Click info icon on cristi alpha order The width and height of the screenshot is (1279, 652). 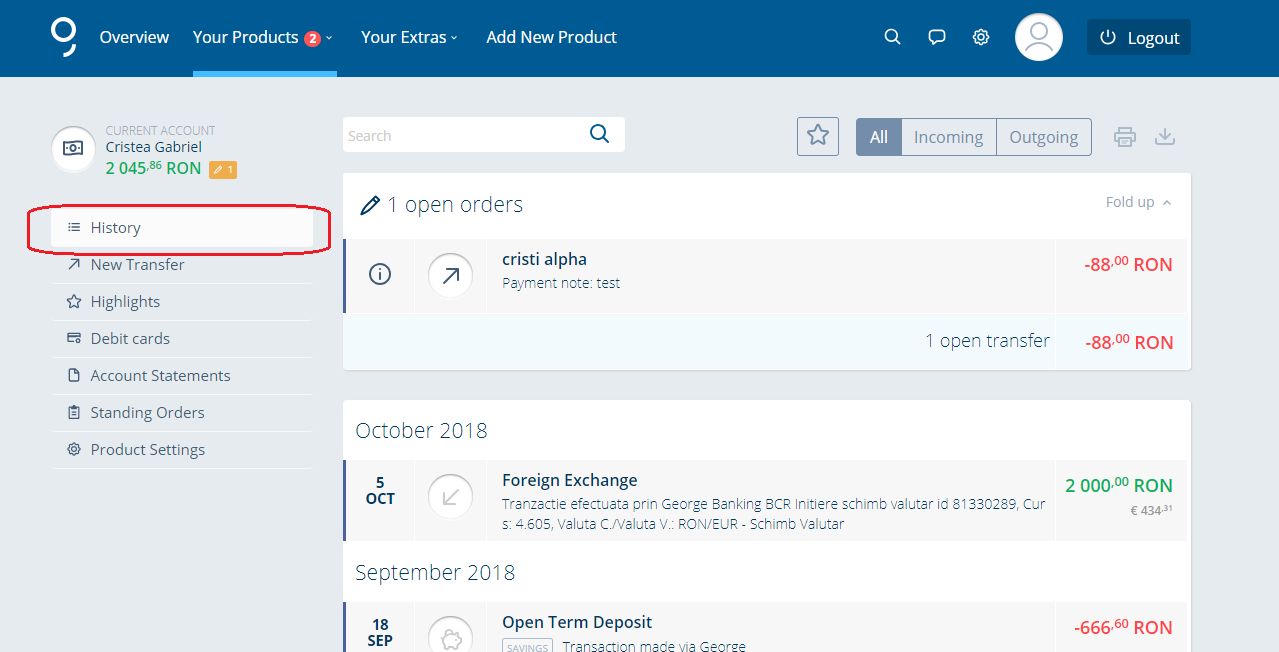[380, 274]
